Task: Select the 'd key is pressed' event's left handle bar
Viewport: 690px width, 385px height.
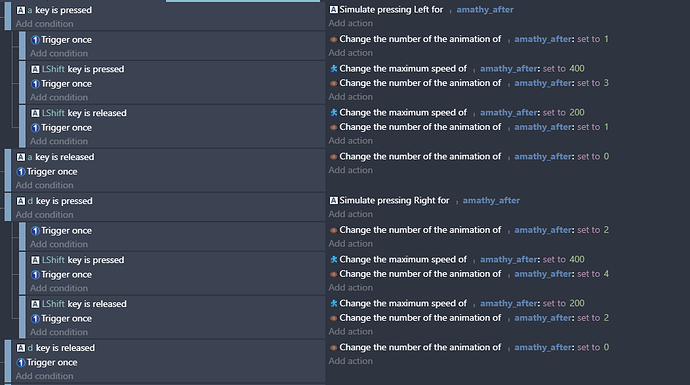Action: 7,207
